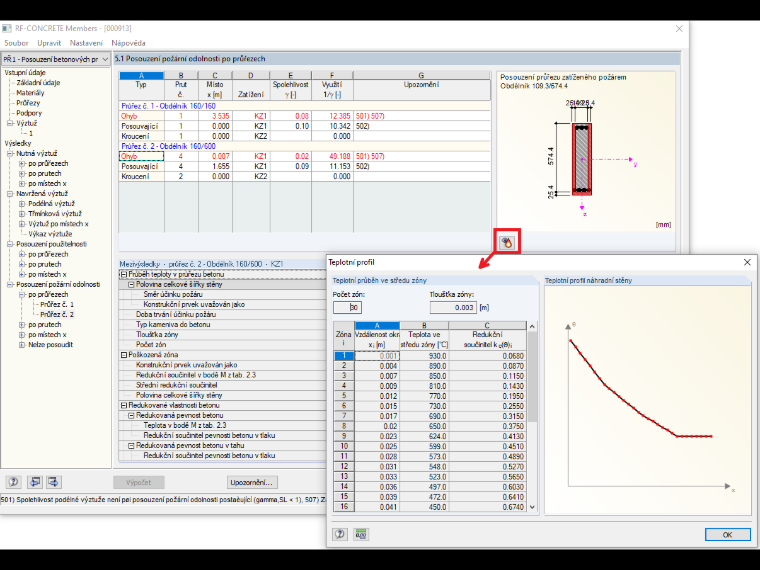The width and height of the screenshot is (760, 570).
Task: Open the Soubor menu
Action: pos(16,43)
